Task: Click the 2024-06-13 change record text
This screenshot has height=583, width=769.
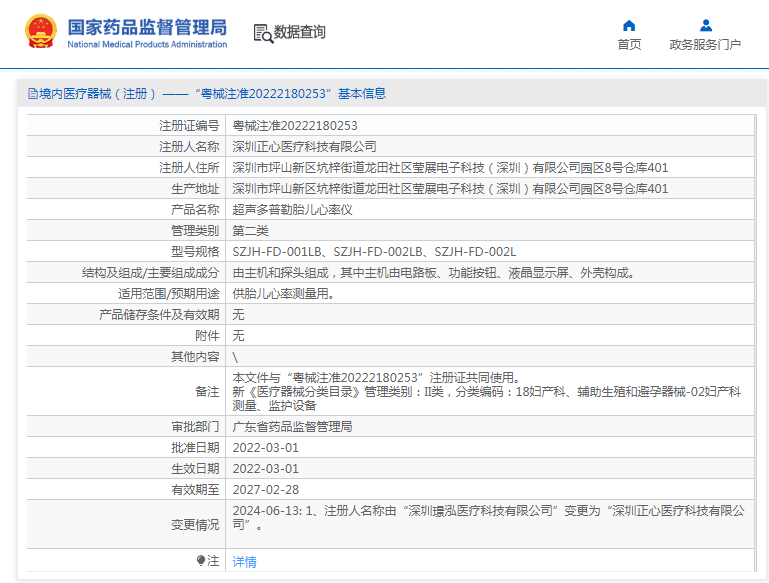Action: pyautogui.click(x=488, y=518)
